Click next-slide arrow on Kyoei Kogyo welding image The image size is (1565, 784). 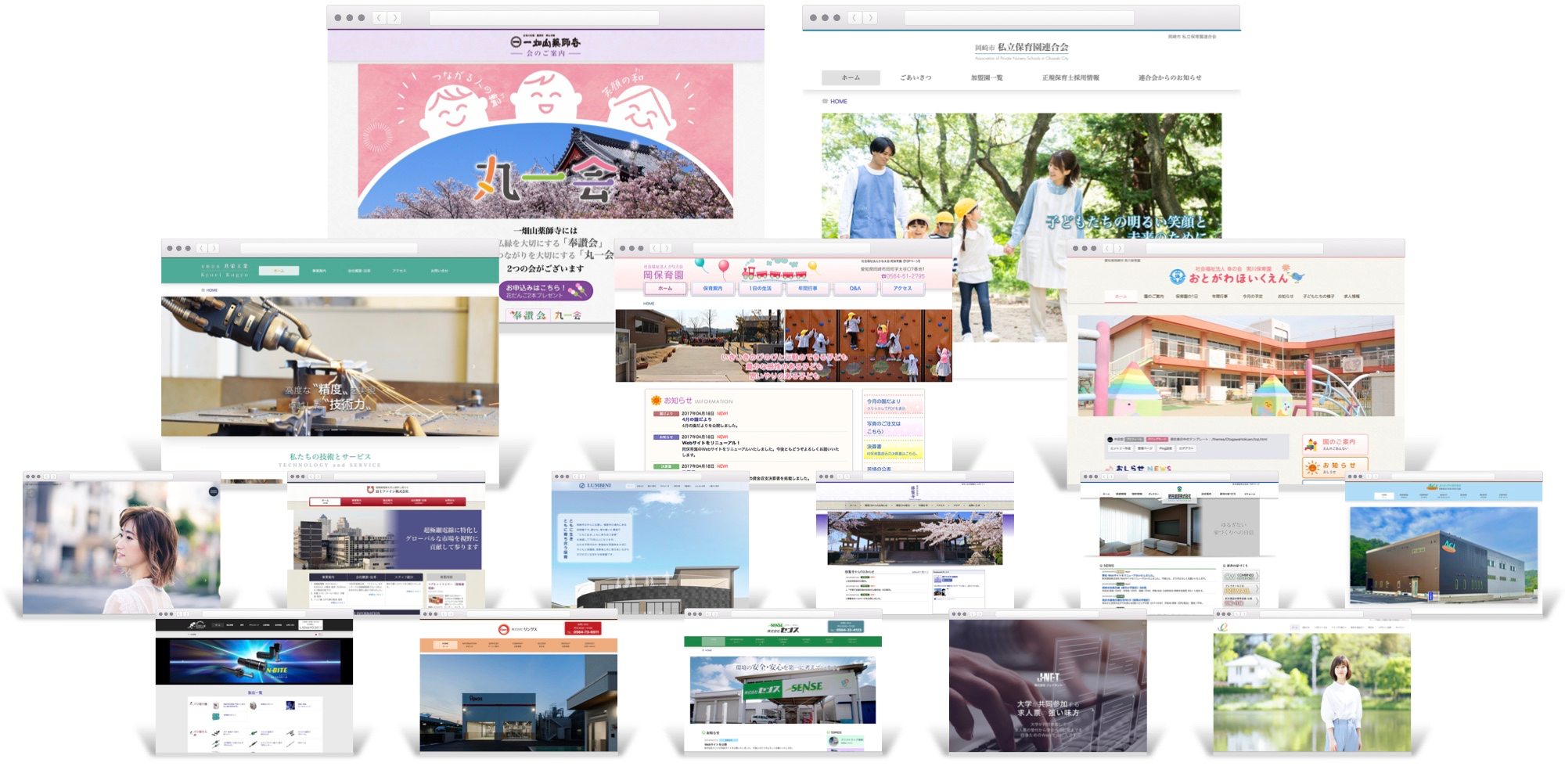(474, 366)
